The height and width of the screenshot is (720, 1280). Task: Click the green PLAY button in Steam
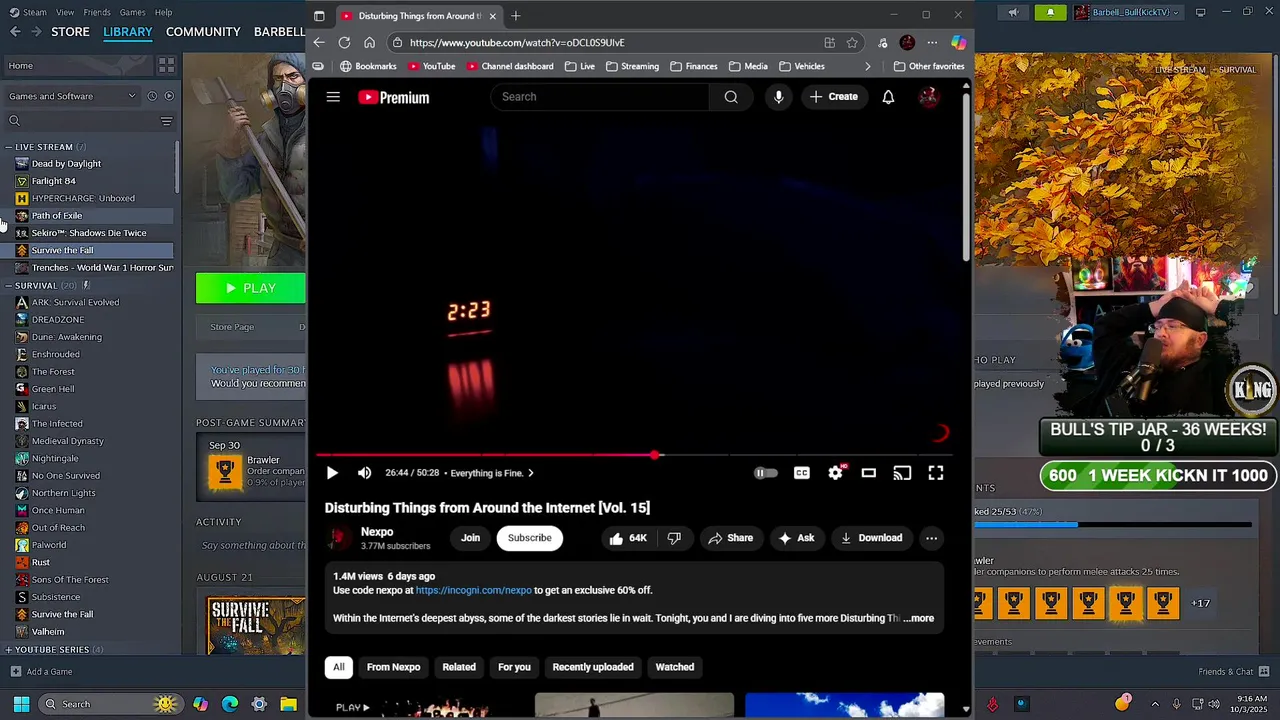[251, 288]
